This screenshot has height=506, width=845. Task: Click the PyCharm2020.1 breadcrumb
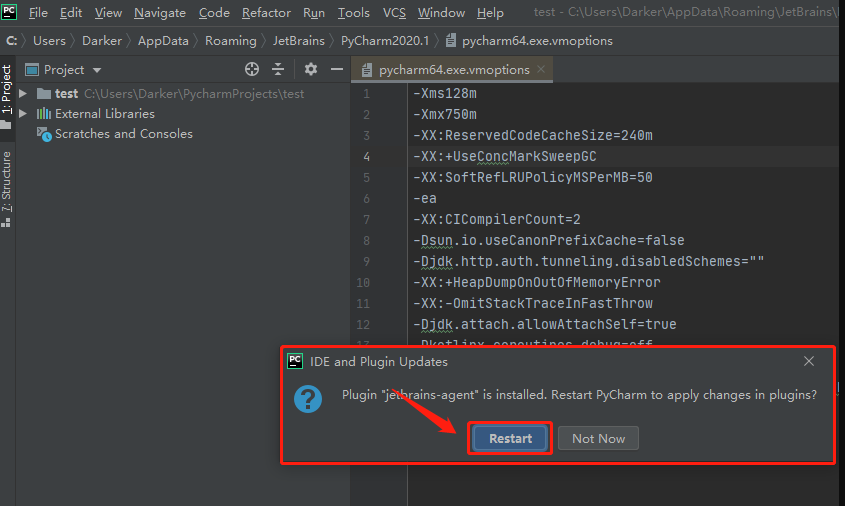[x=385, y=40]
